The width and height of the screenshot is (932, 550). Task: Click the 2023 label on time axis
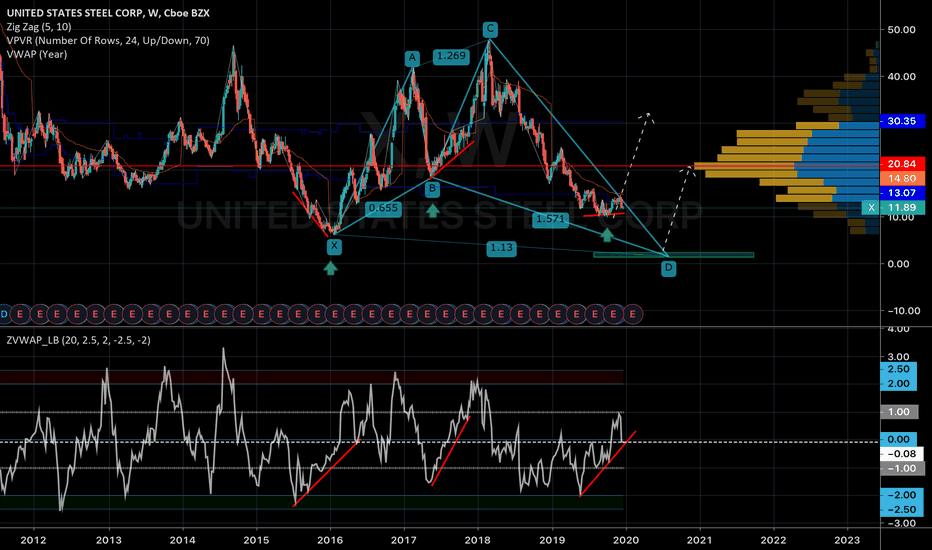[x=847, y=540]
